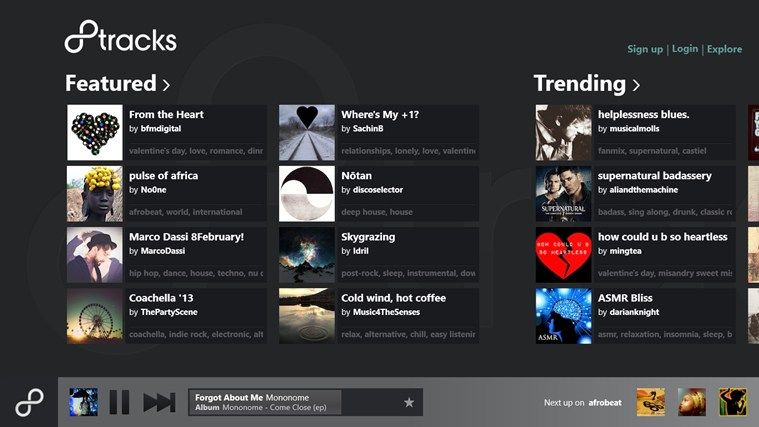Click tags 'afrobeat, world, international'
The image size is (759, 427).
click(185, 212)
